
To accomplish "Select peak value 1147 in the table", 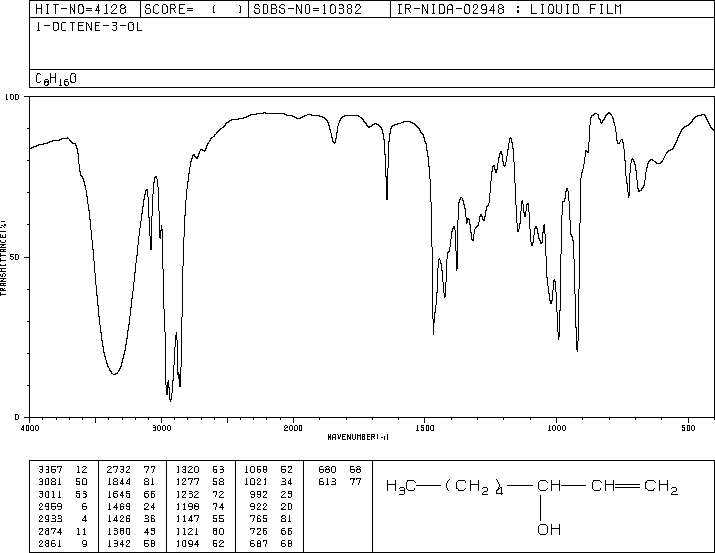I will click(187, 519).
